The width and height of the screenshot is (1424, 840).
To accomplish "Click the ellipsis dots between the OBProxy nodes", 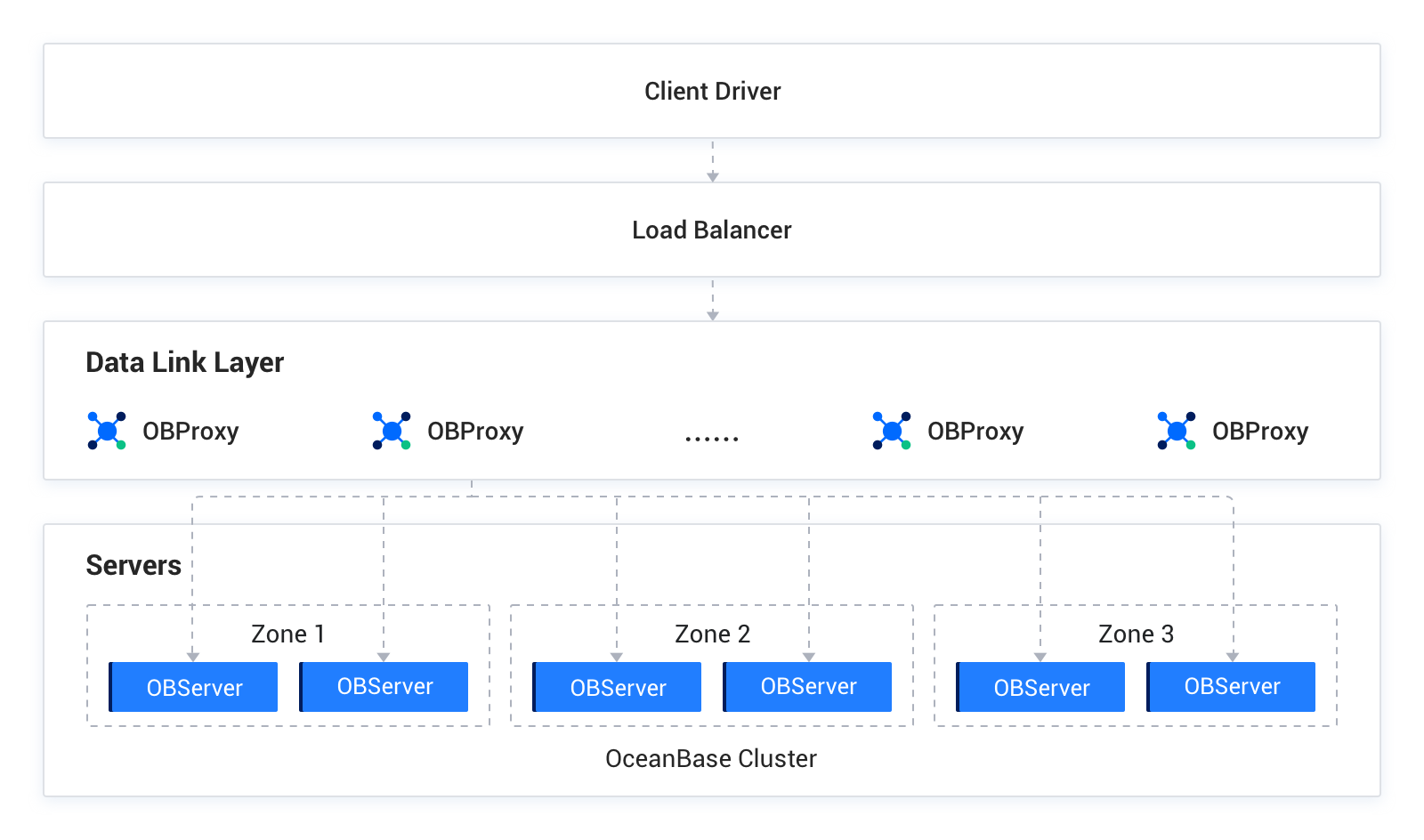I will coord(712,438).
